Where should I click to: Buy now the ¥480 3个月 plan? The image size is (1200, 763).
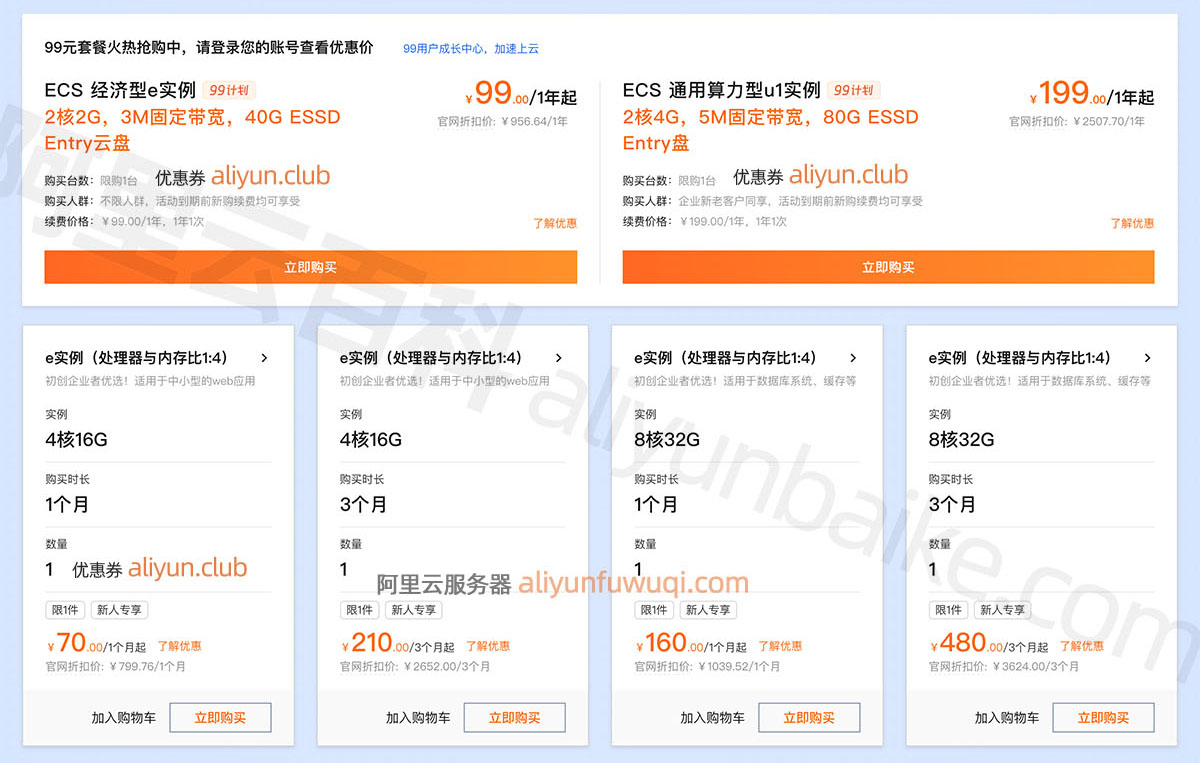point(1104,718)
